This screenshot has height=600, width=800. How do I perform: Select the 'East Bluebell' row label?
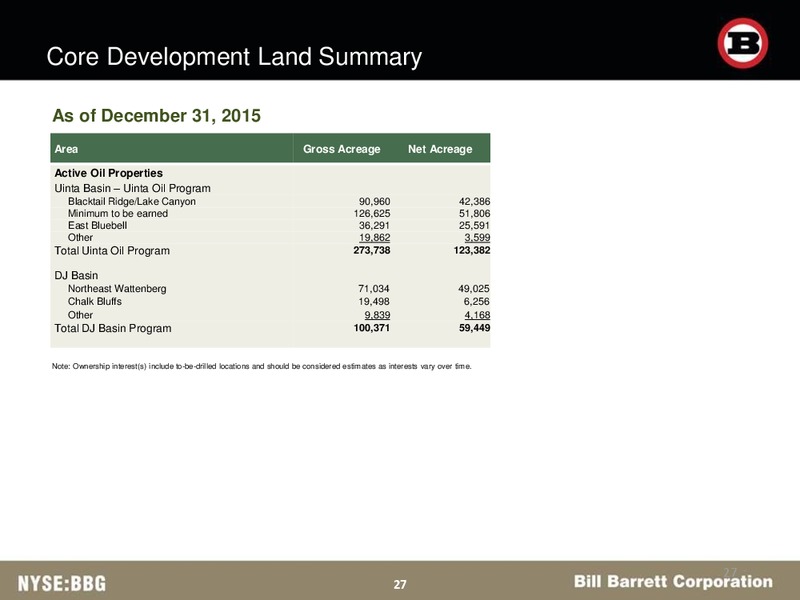pos(97,226)
